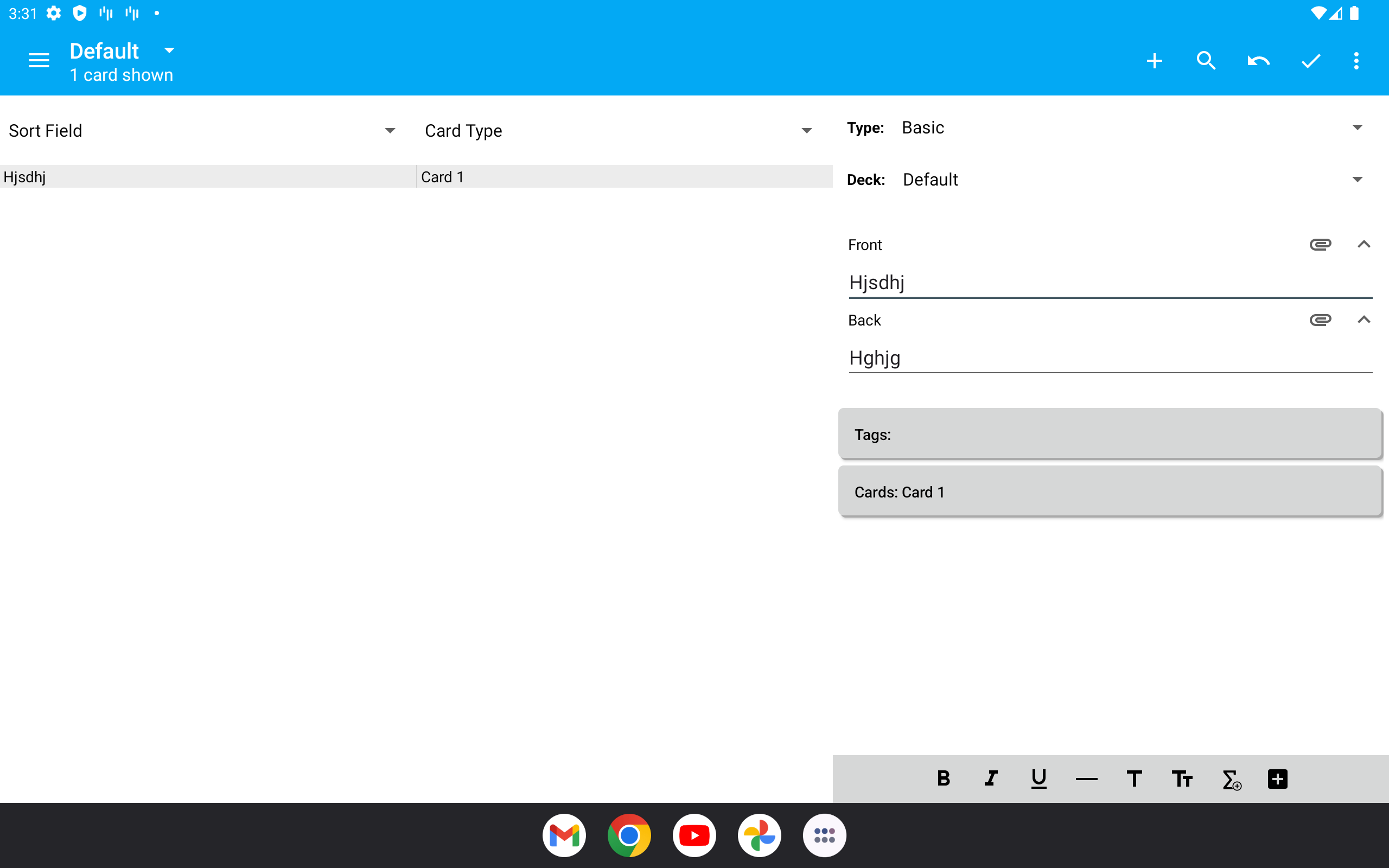Viewport: 1389px width, 868px height.
Task: Expand the Sort Field dropdown
Action: (389, 130)
